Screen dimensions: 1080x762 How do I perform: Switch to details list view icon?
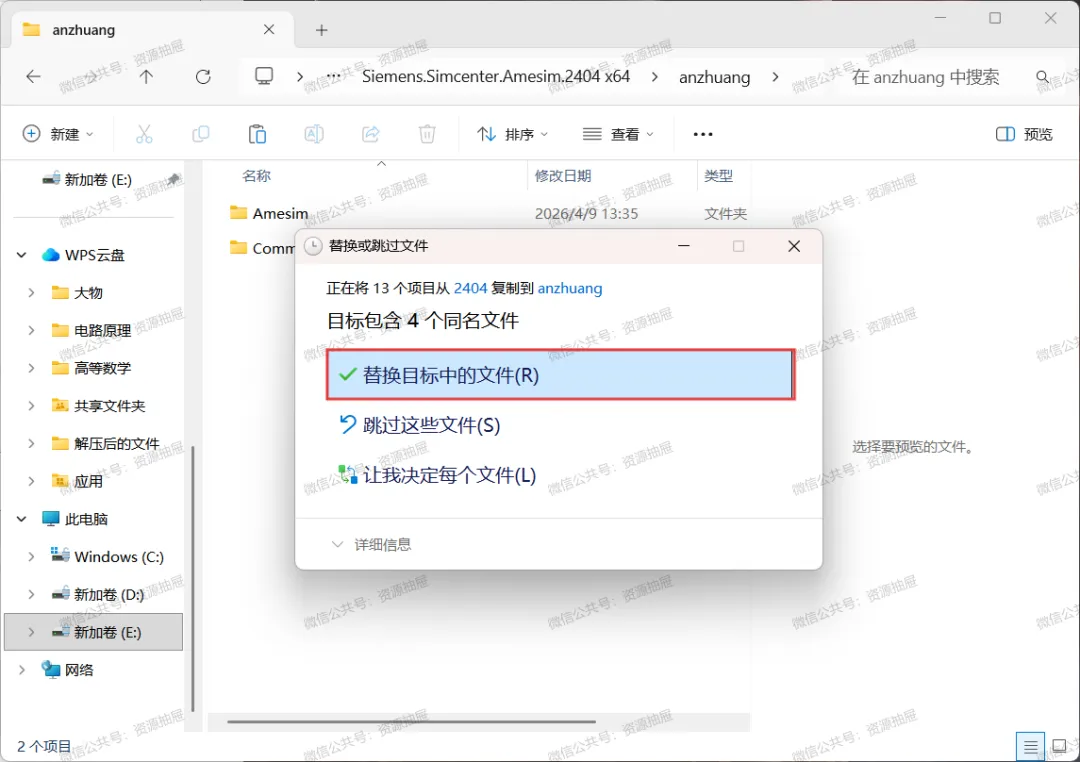[x=1030, y=746]
